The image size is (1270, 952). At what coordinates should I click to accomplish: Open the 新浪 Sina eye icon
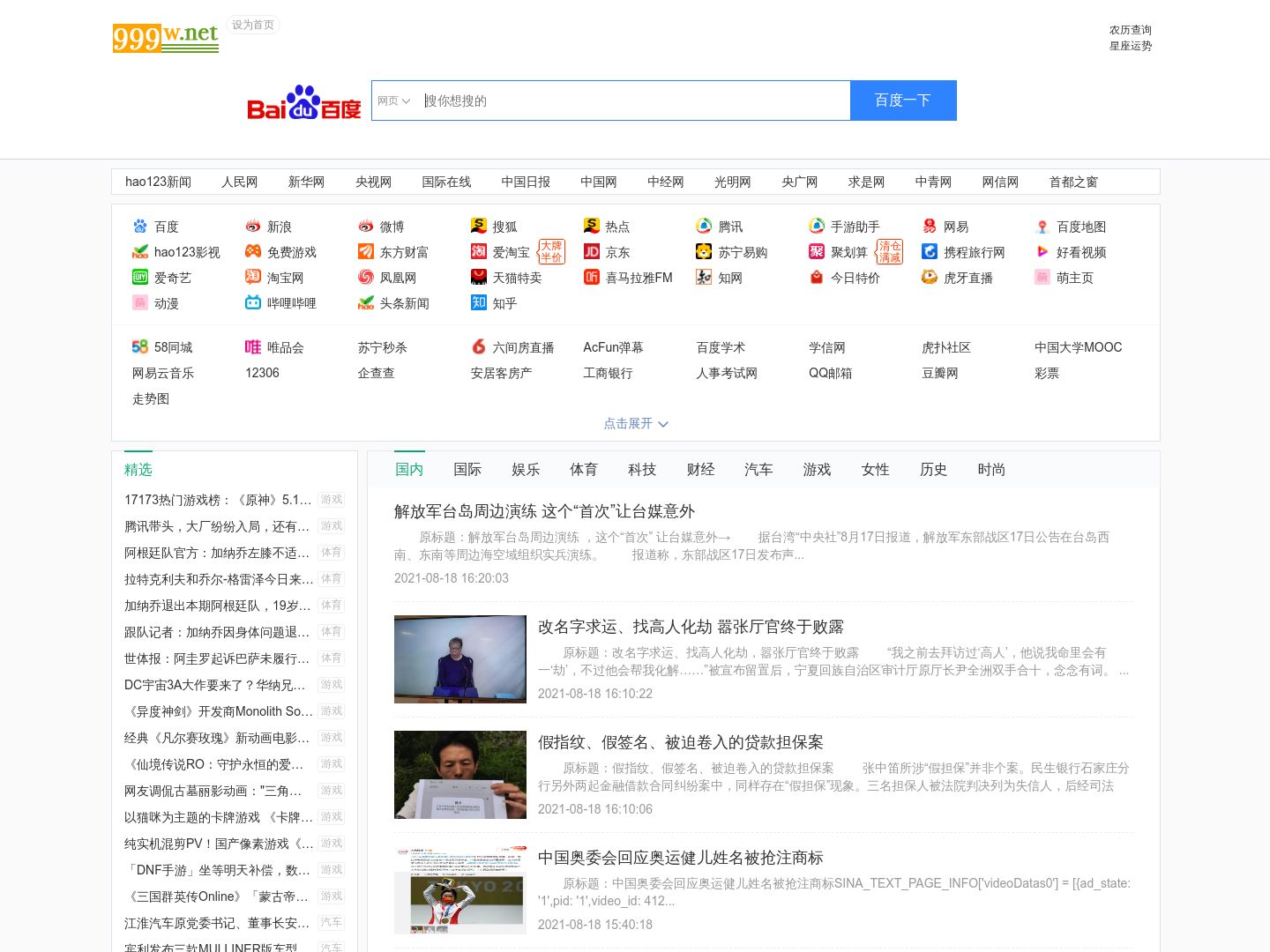(253, 227)
